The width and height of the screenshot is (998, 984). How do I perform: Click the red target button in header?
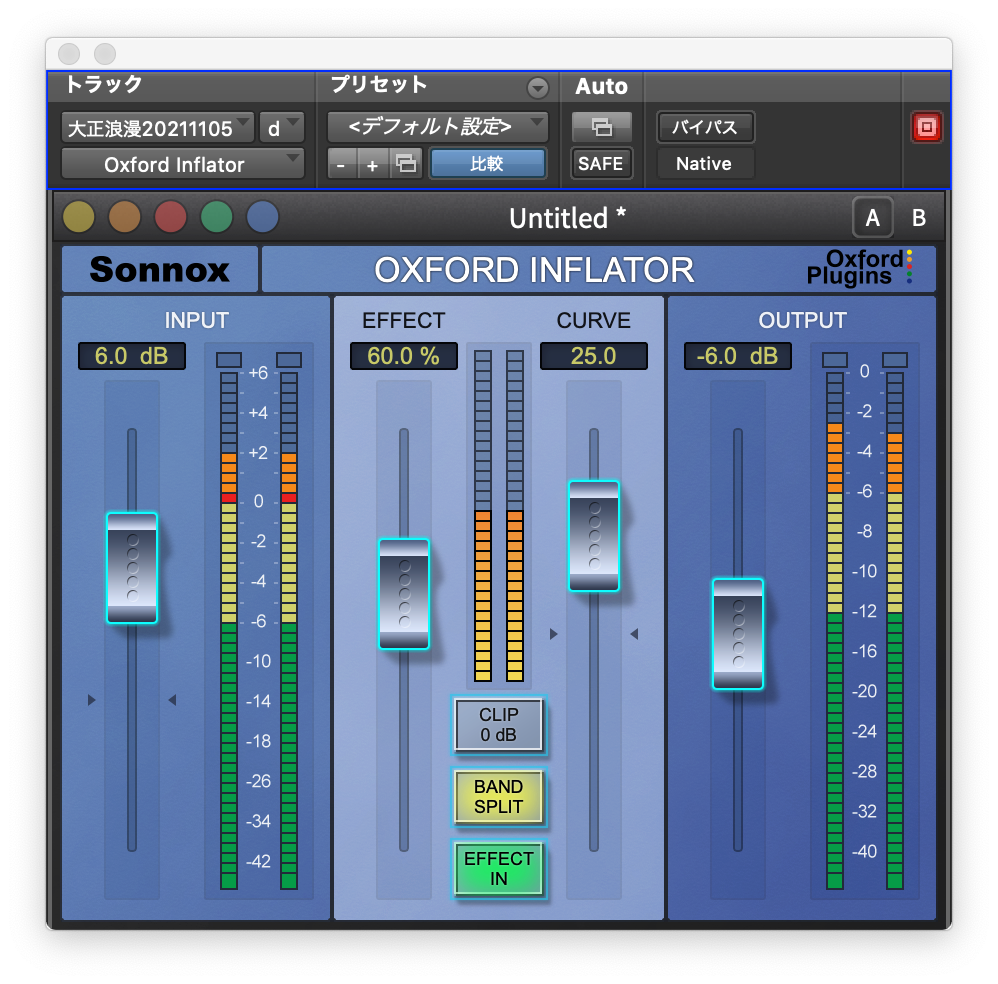click(926, 128)
